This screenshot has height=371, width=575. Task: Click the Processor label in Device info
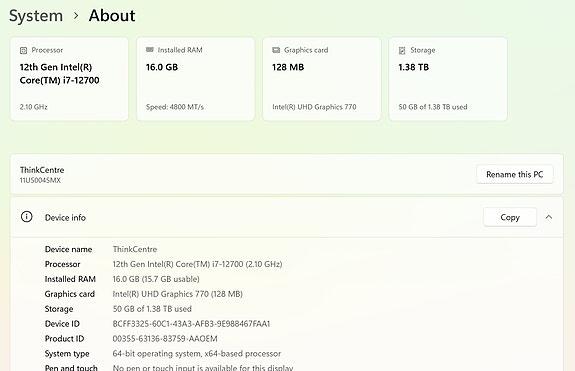[62, 264]
